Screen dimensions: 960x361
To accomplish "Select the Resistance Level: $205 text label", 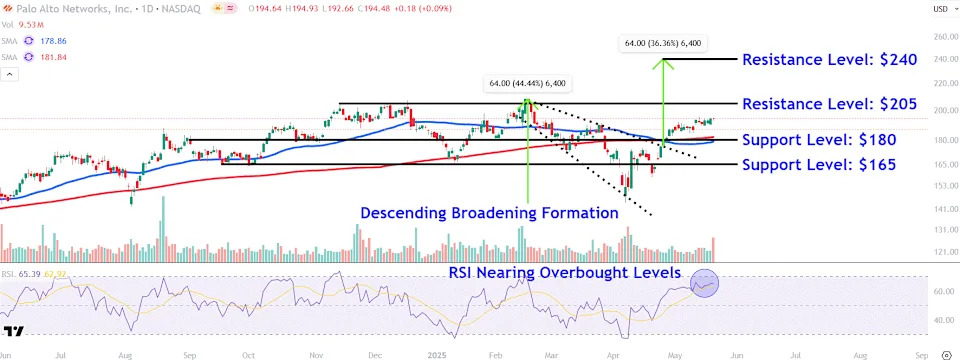I will pyautogui.click(x=830, y=104).
